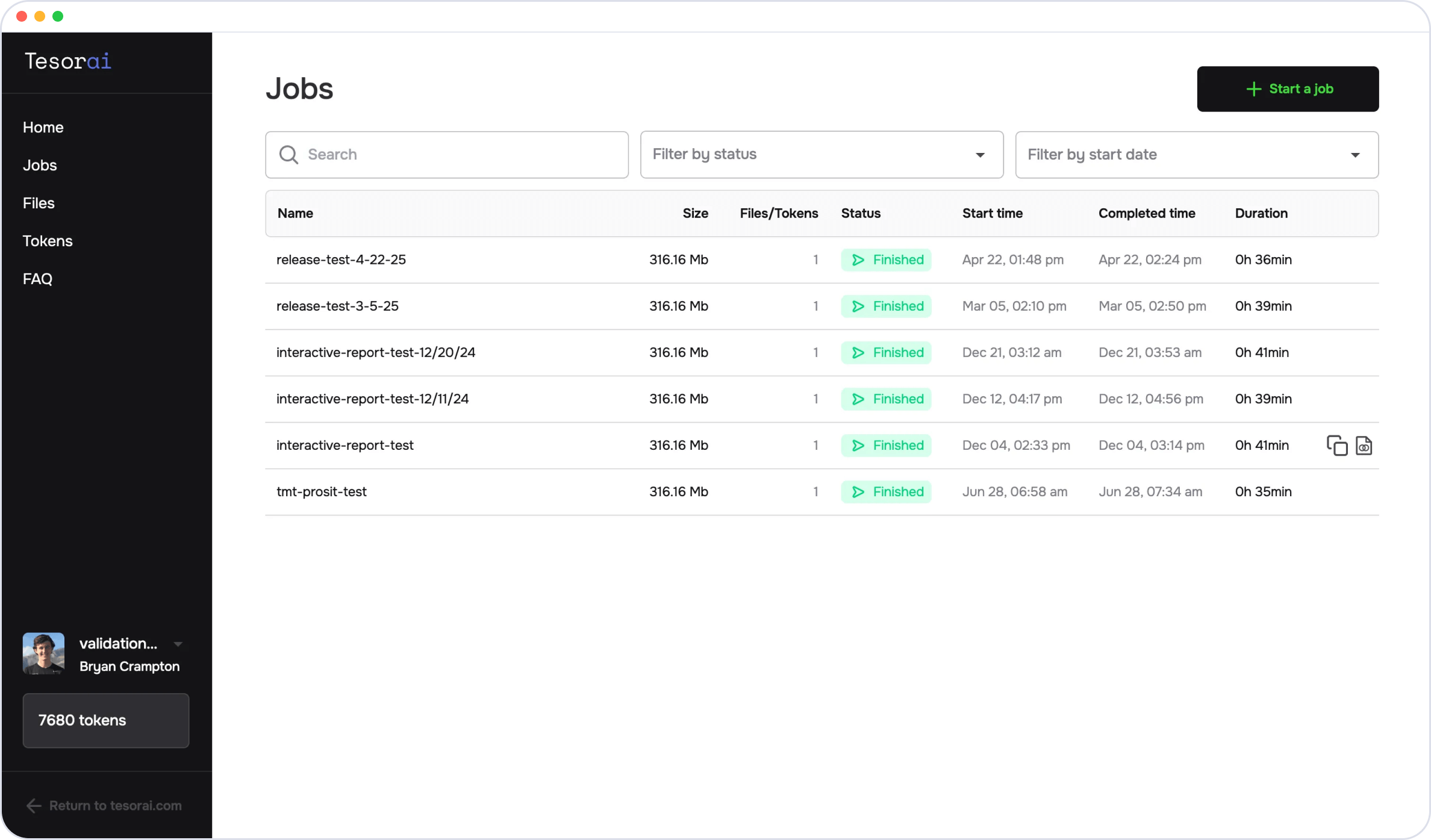
Task: Open job release-test-3-5-25
Action: 337,306
